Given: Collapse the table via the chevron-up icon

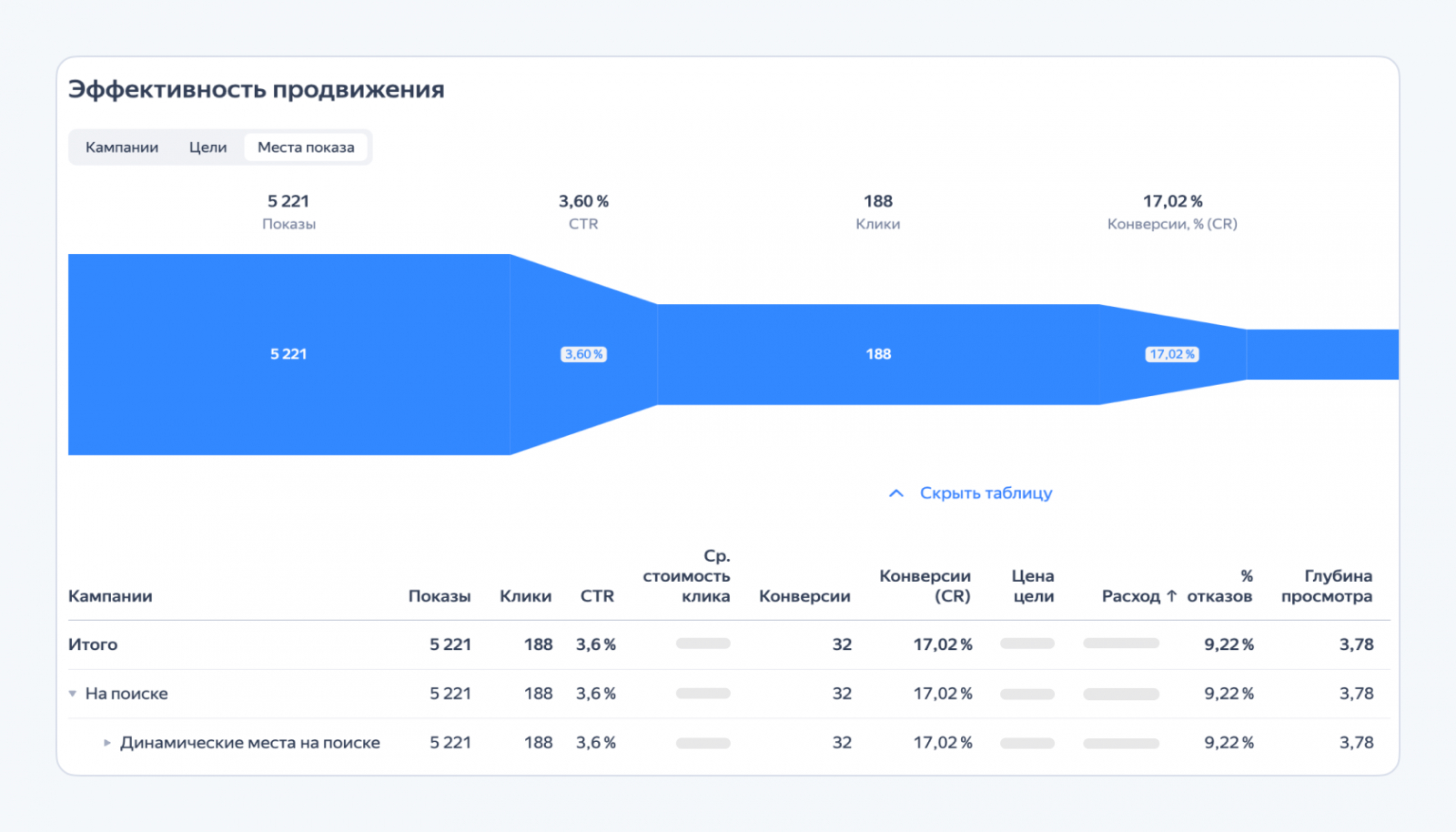Looking at the screenshot, I should 895,493.
